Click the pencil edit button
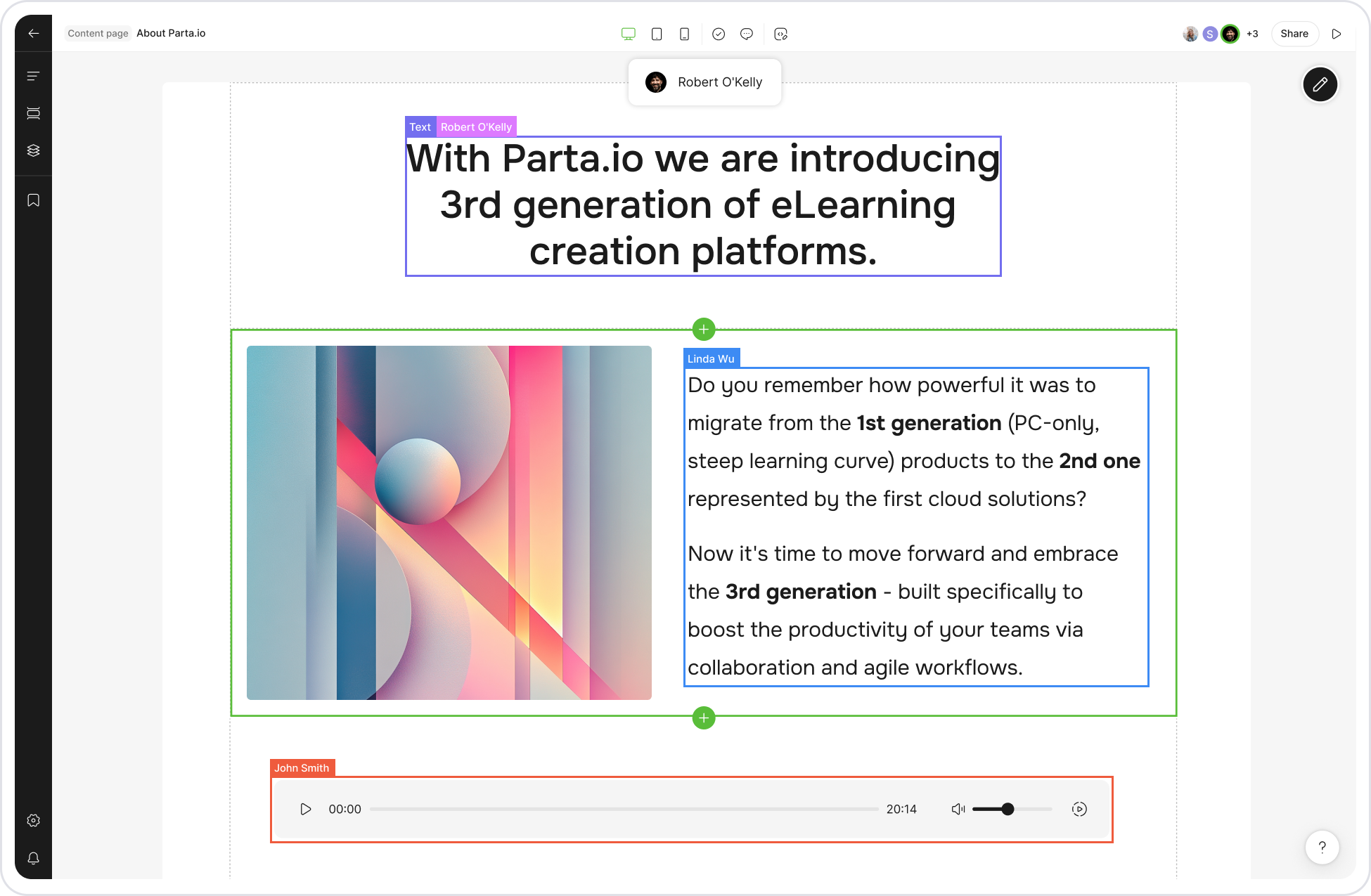1371x896 pixels. (1320, 84)
